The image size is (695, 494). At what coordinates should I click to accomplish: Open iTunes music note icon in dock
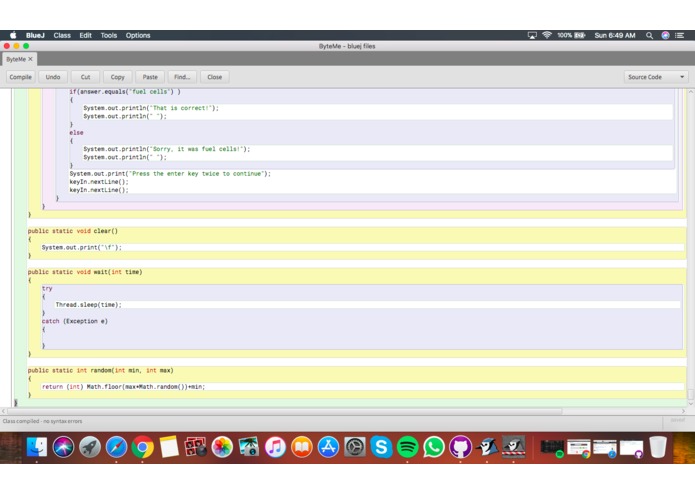click(x=275, y=447)
